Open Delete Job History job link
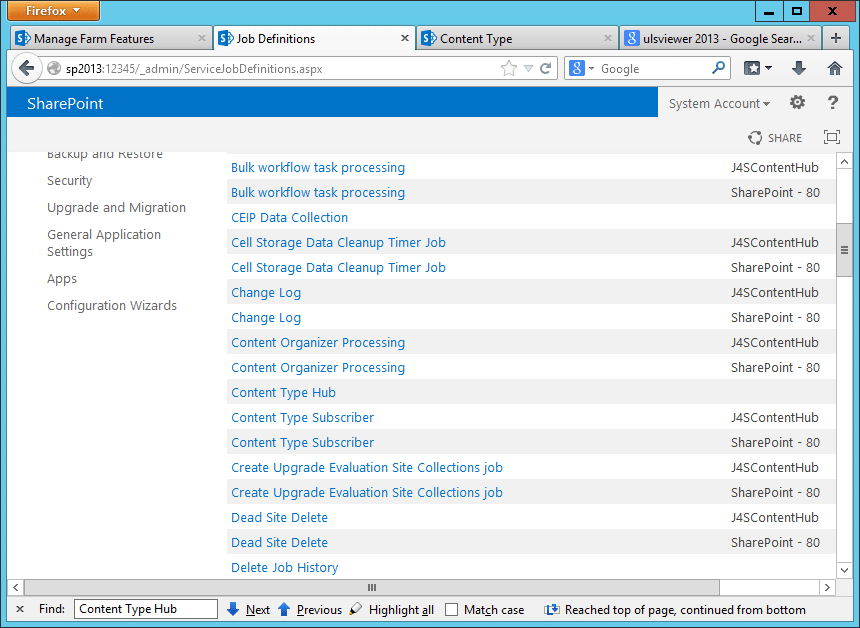Viewport: 860px width, 628px height. [284, 568]
